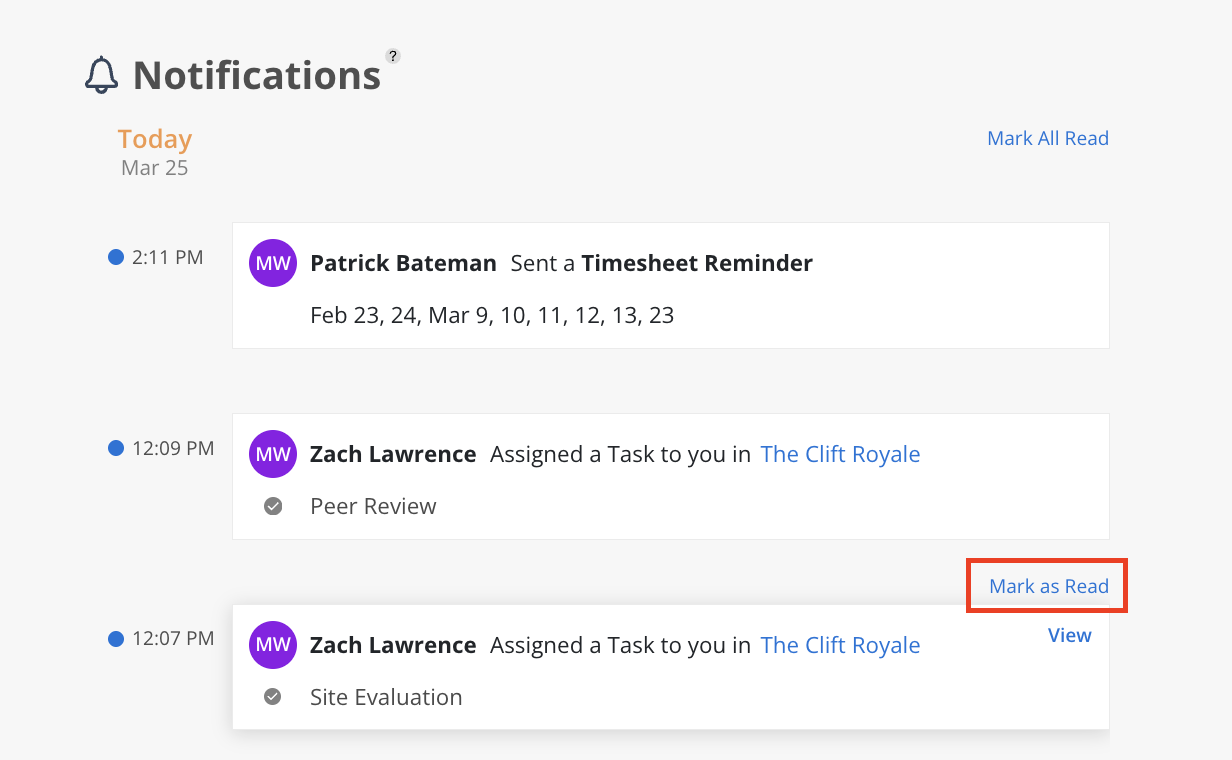Toggle the checkmark next to Site Evaluation
1232x760 pixels.
[273, 697]
